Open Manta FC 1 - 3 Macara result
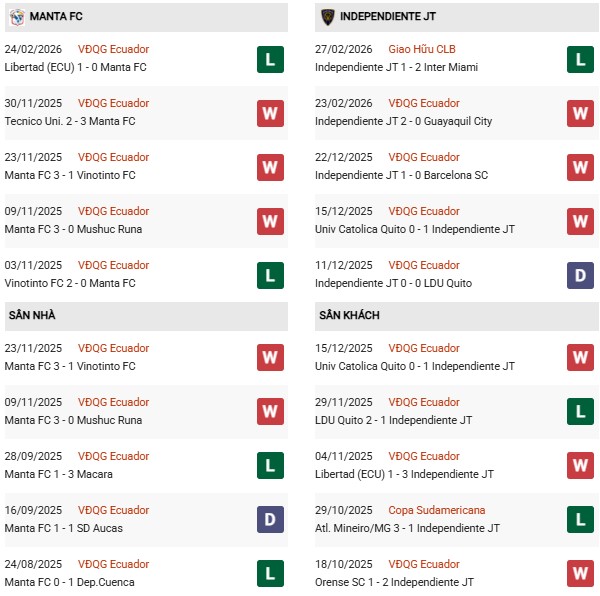 coord(60,474)
